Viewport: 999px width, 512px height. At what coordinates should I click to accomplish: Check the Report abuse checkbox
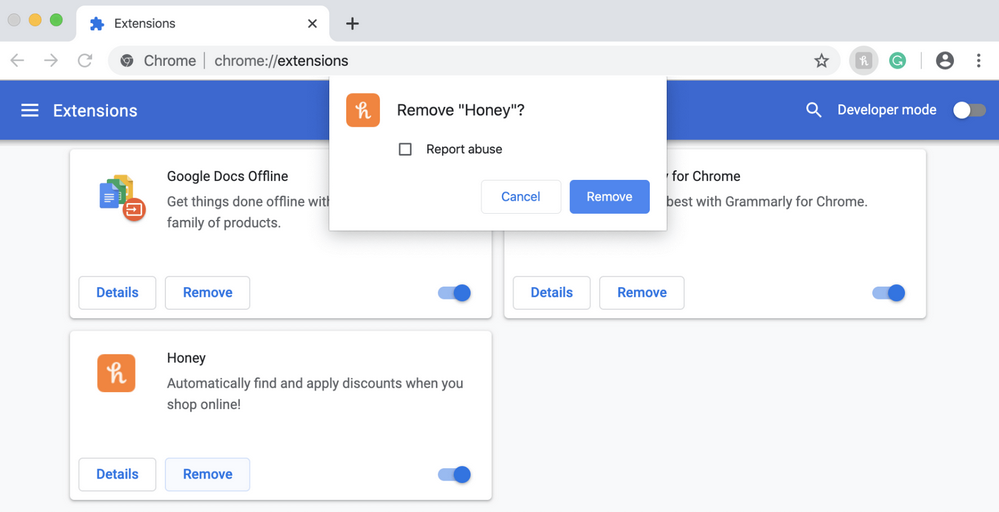tap(405, 149)
